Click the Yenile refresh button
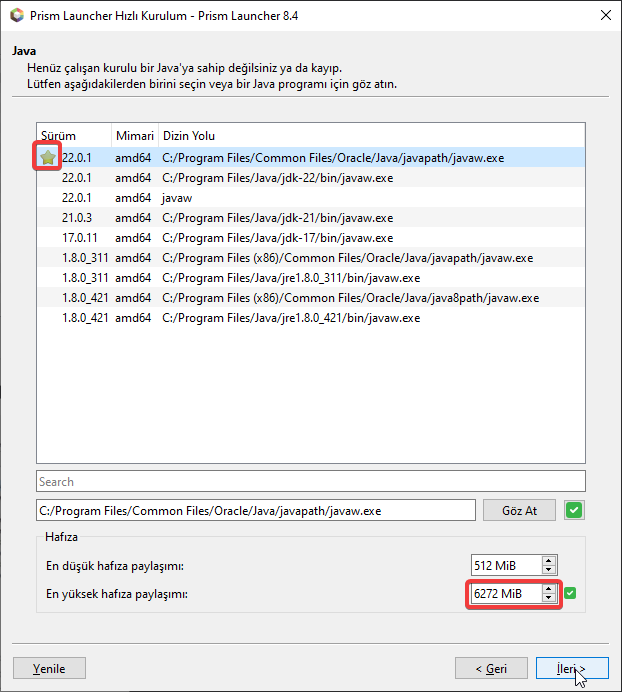 pos(49,668)
